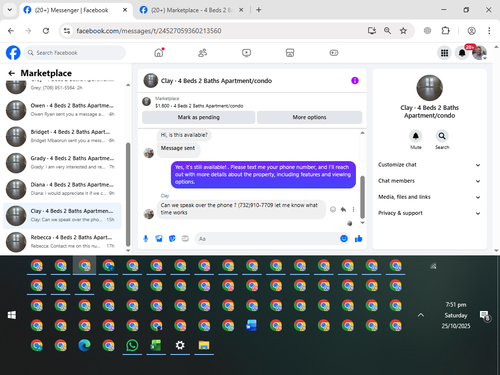
Task: Open File Explorer from the taskbar
Action: click(x=204, y=345)
